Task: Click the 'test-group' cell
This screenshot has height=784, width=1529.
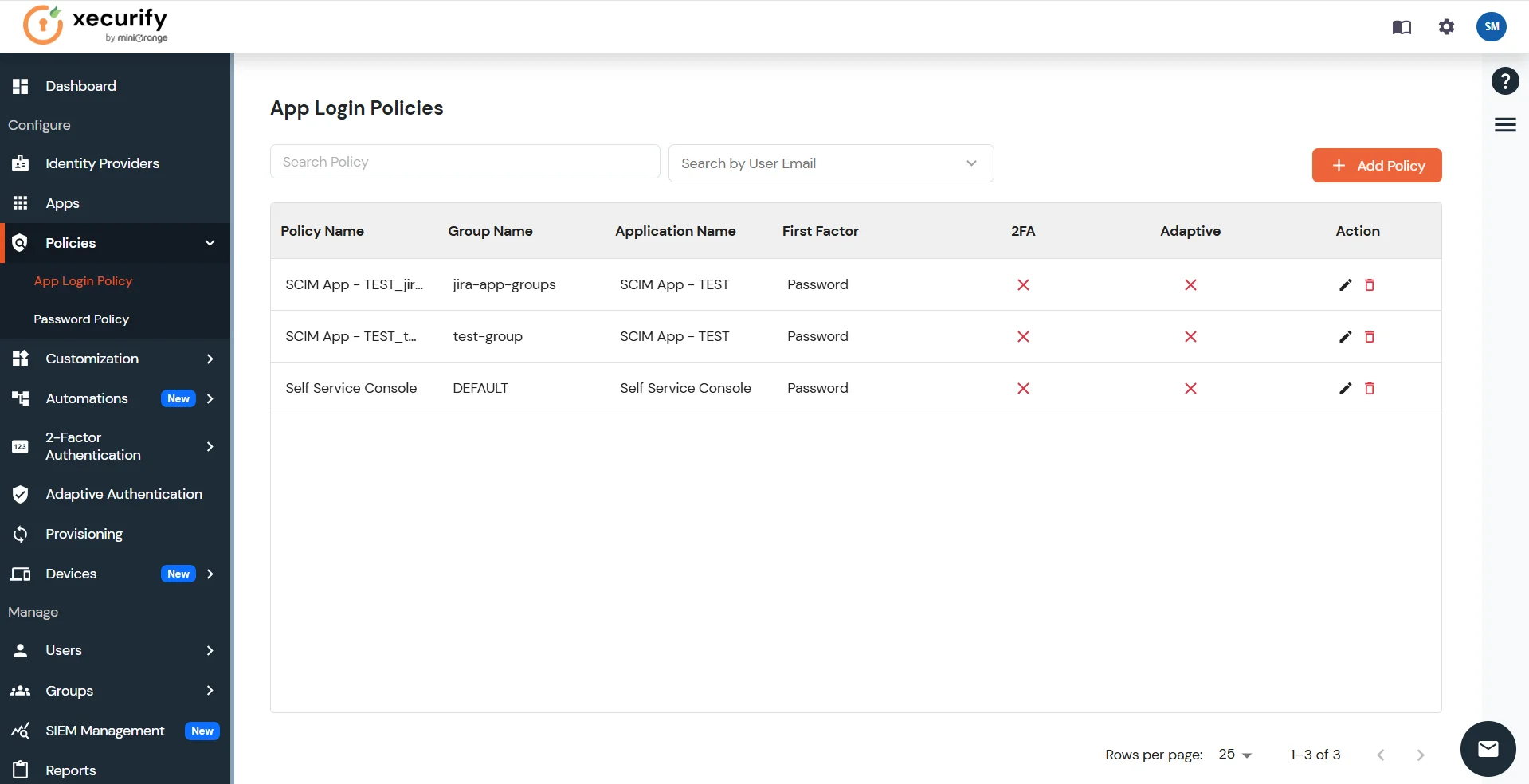Action: pos(488,337)
